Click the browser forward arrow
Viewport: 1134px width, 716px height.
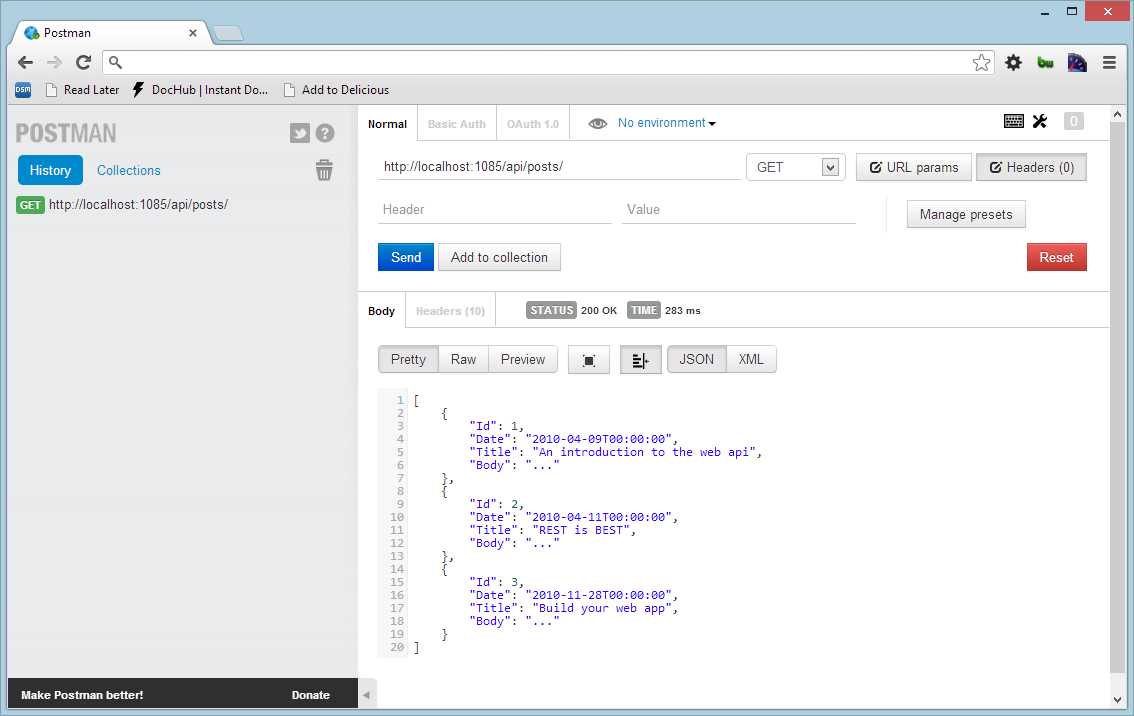54,62
